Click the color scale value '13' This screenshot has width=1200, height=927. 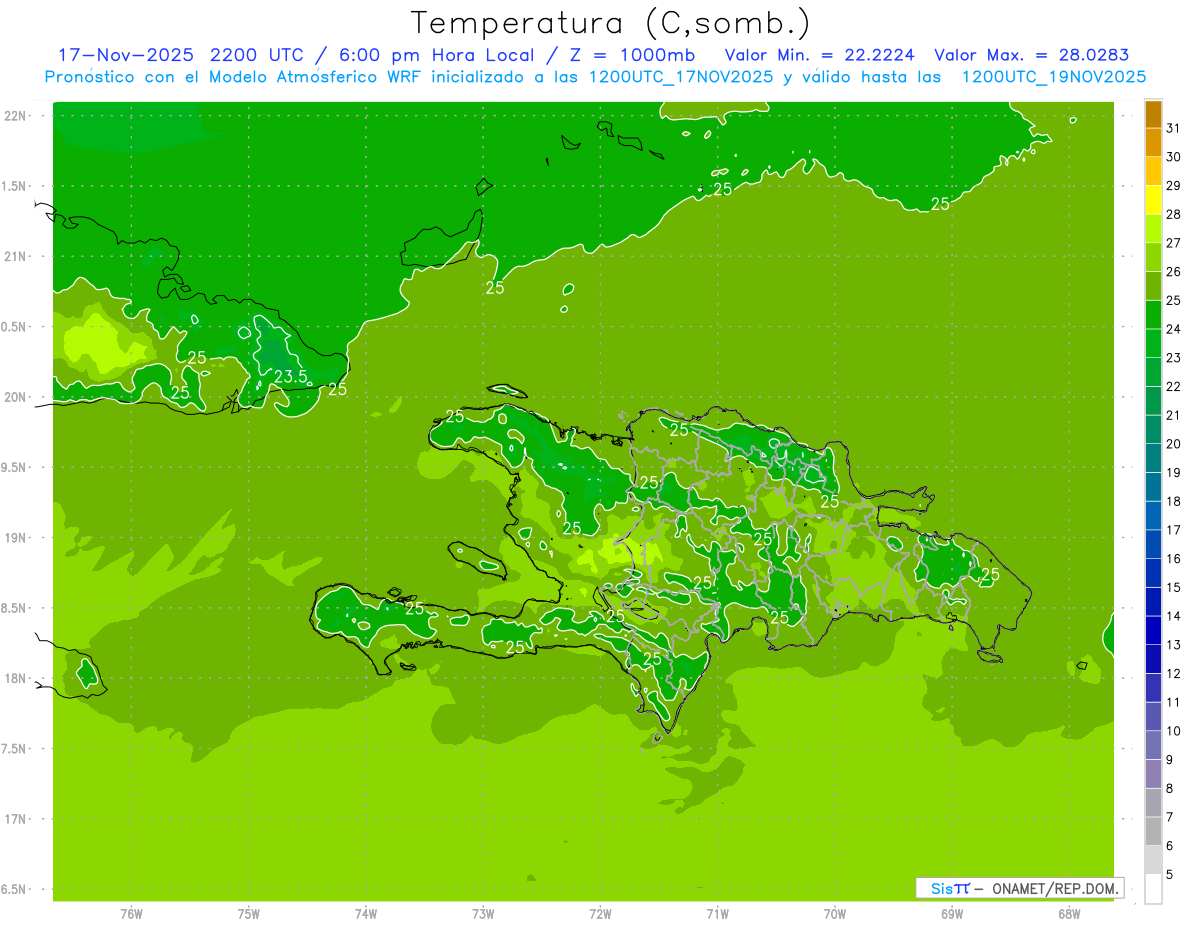point(1173,645)
